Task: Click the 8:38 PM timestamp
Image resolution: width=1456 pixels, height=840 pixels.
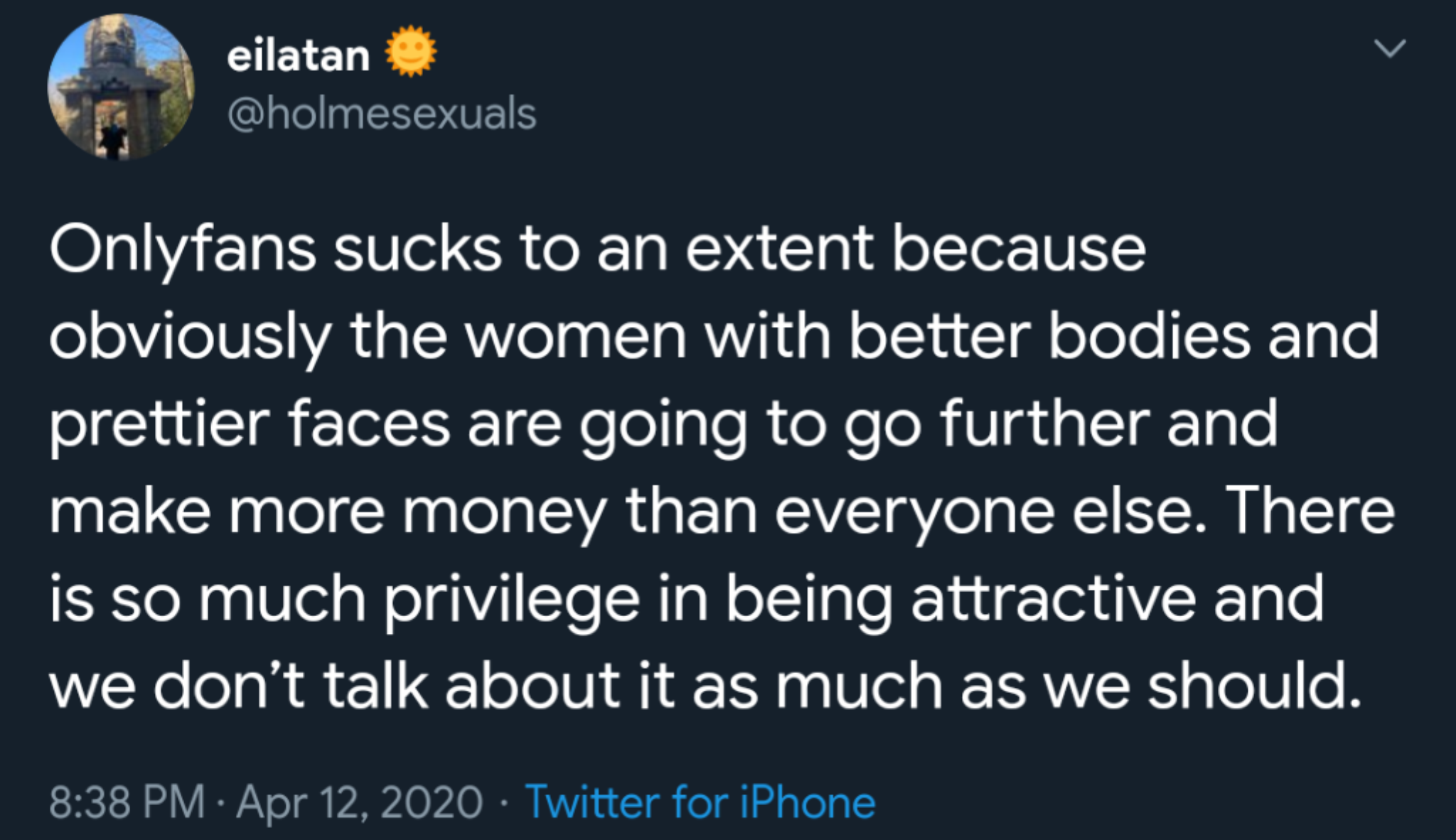Action: coord(127,802)
